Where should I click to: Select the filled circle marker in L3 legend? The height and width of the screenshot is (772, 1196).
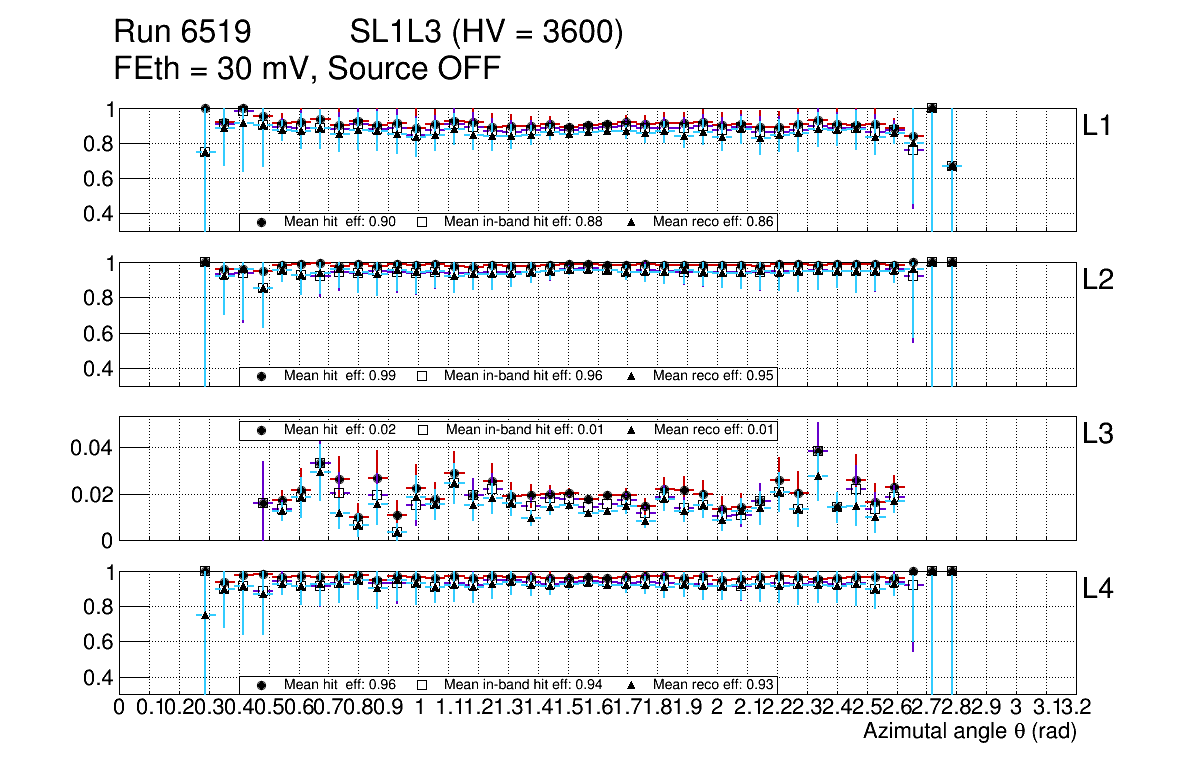coord(262,430)
